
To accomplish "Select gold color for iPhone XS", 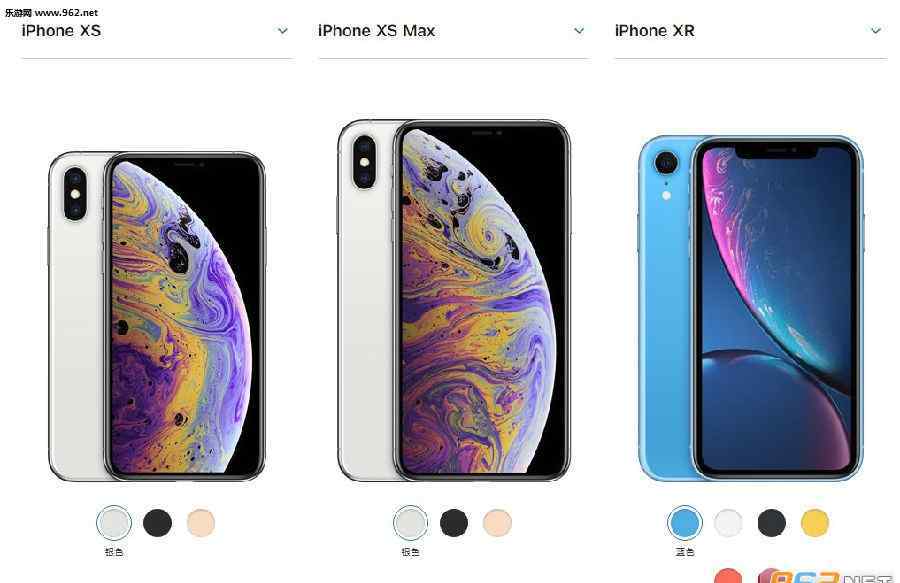I will click(201, 523).
